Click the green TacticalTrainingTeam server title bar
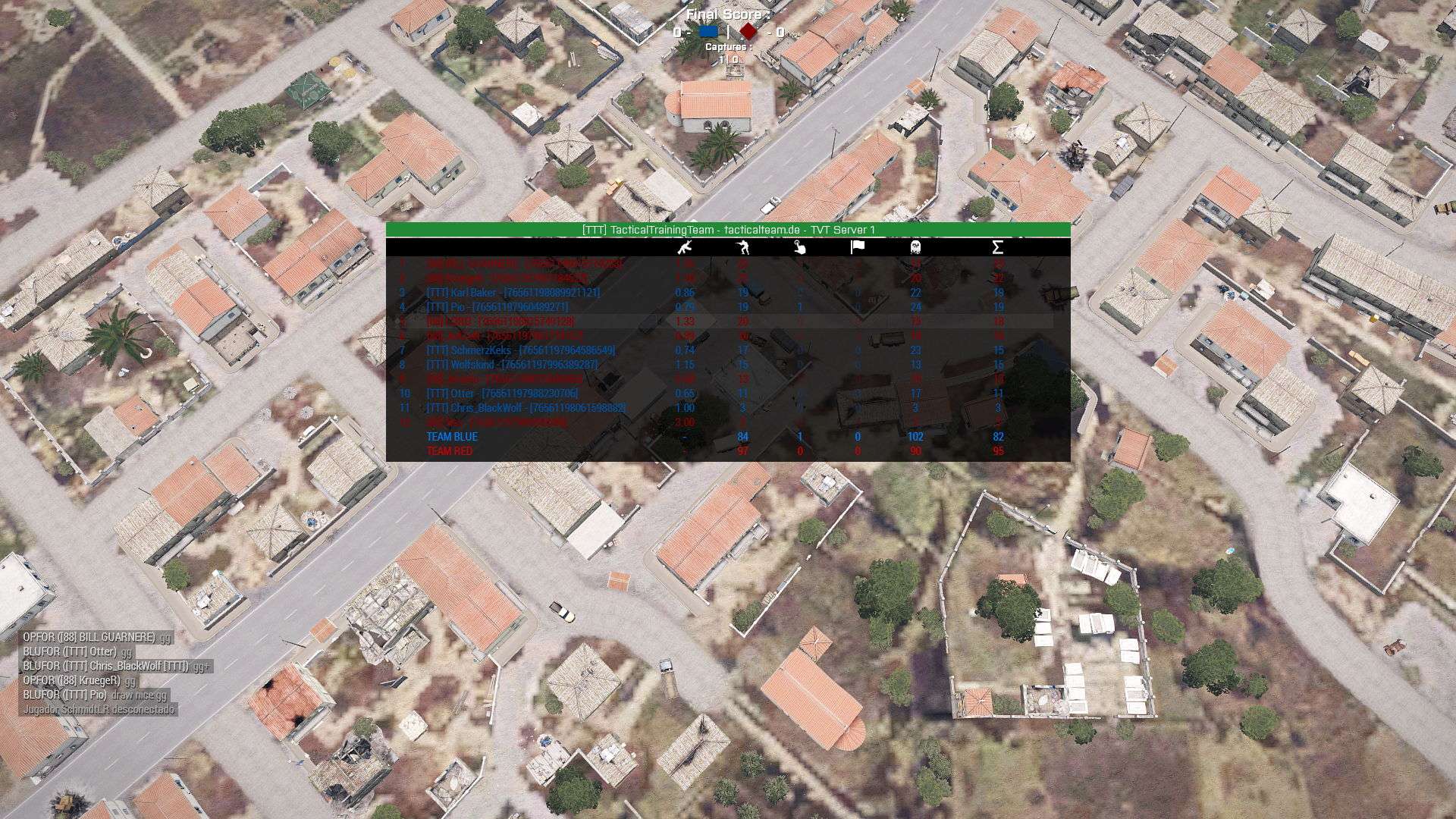The image size is (1456, 819). coord(728,230)
